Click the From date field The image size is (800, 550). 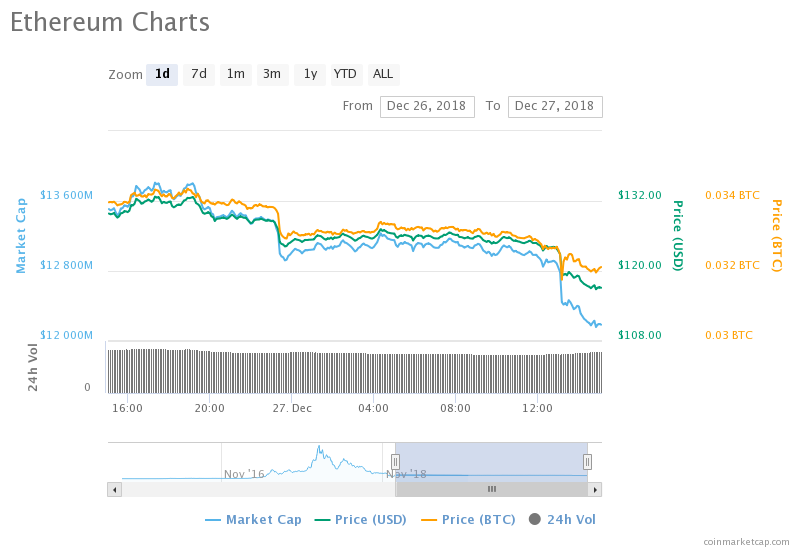pos(427,106)
